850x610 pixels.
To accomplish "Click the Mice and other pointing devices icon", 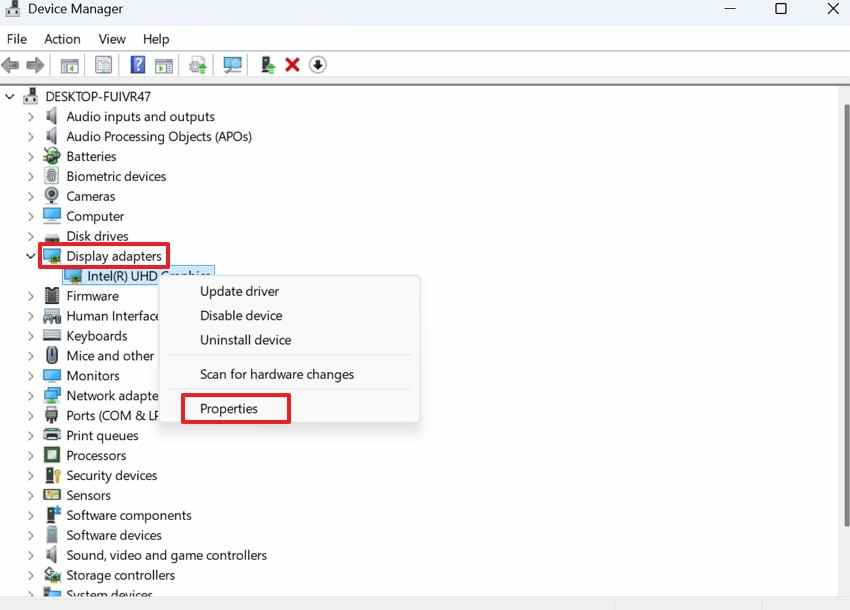I will (x=52, y=355).
